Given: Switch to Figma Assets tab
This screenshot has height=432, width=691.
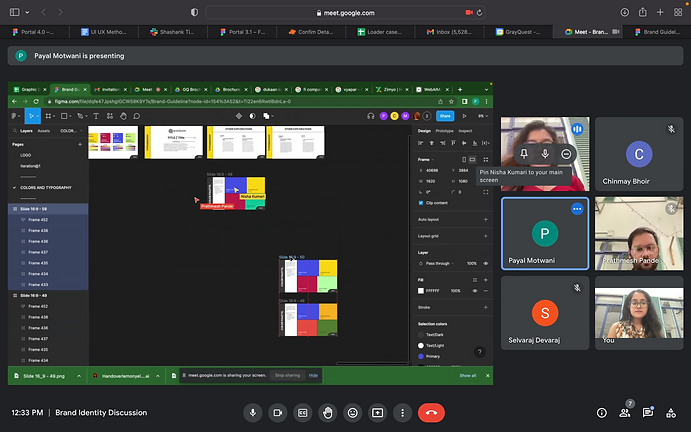Looking at the screenshot, I should pos(44,131).
